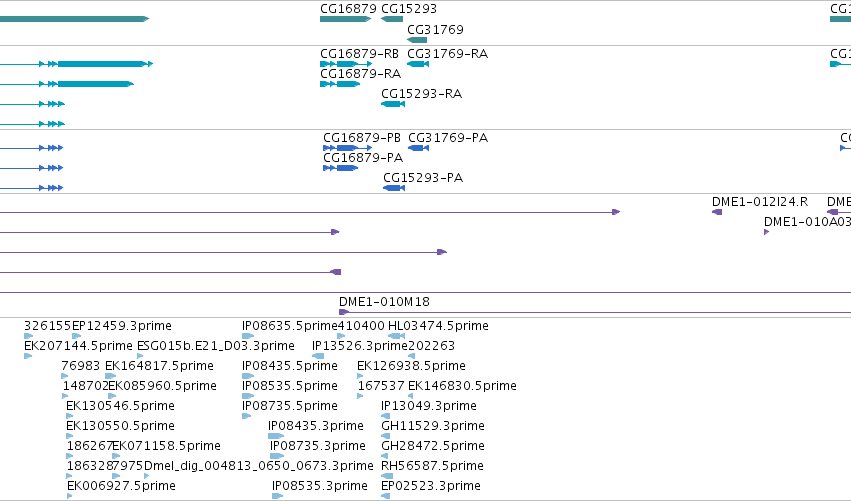Viewport: 851px width, 501px height.
Task: Click insertion 410400
Action: (341, 337)
